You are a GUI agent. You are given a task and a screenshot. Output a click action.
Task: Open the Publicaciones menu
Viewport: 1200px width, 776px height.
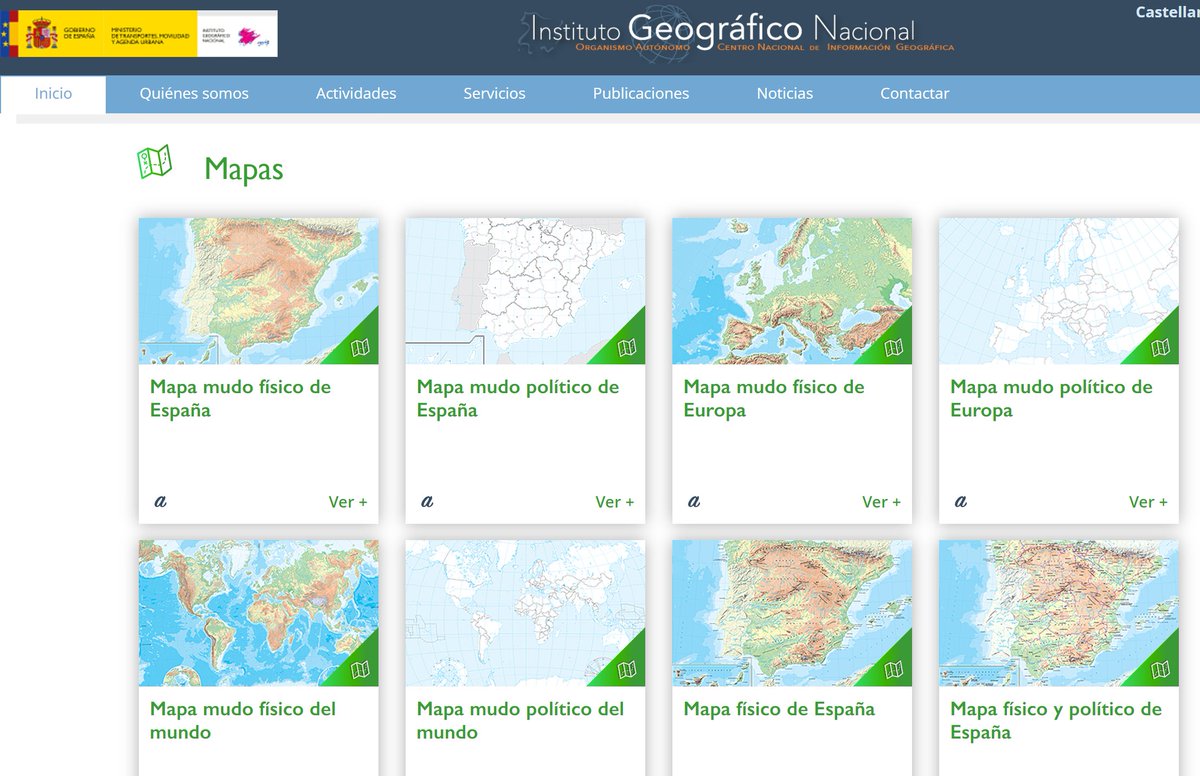pos(641,94)
